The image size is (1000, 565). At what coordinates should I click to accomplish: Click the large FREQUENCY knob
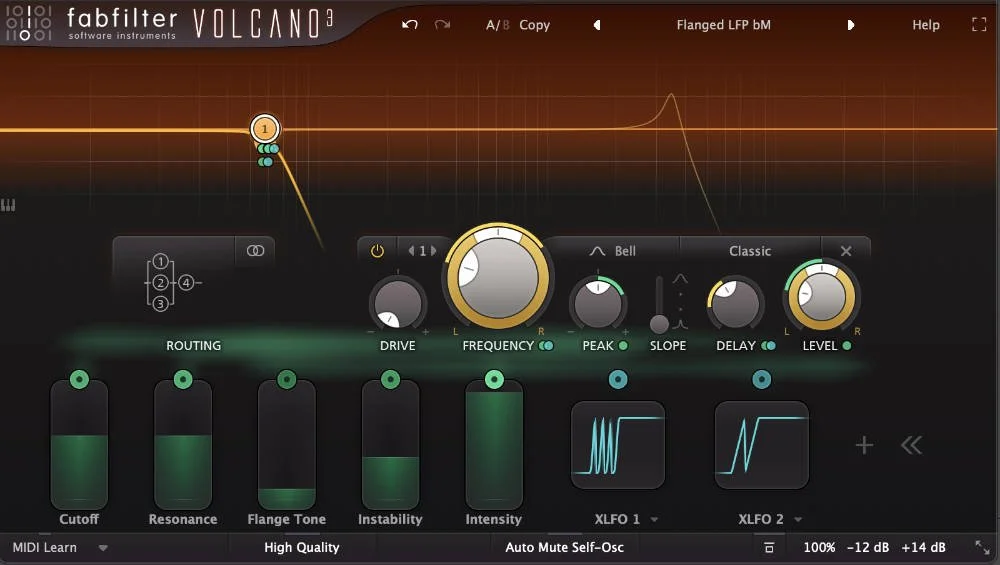click(x=497, y=279)
